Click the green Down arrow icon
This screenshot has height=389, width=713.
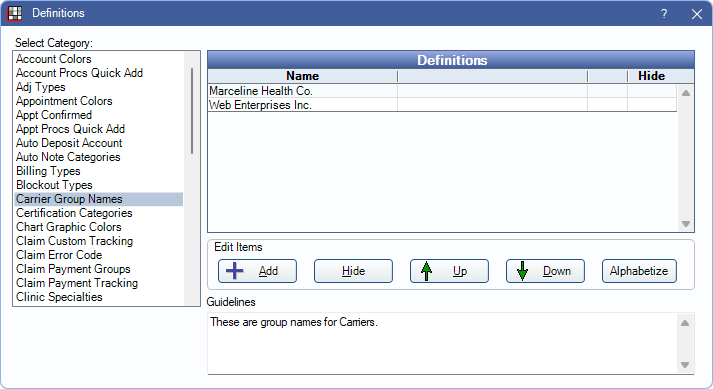tap(522, 271)
